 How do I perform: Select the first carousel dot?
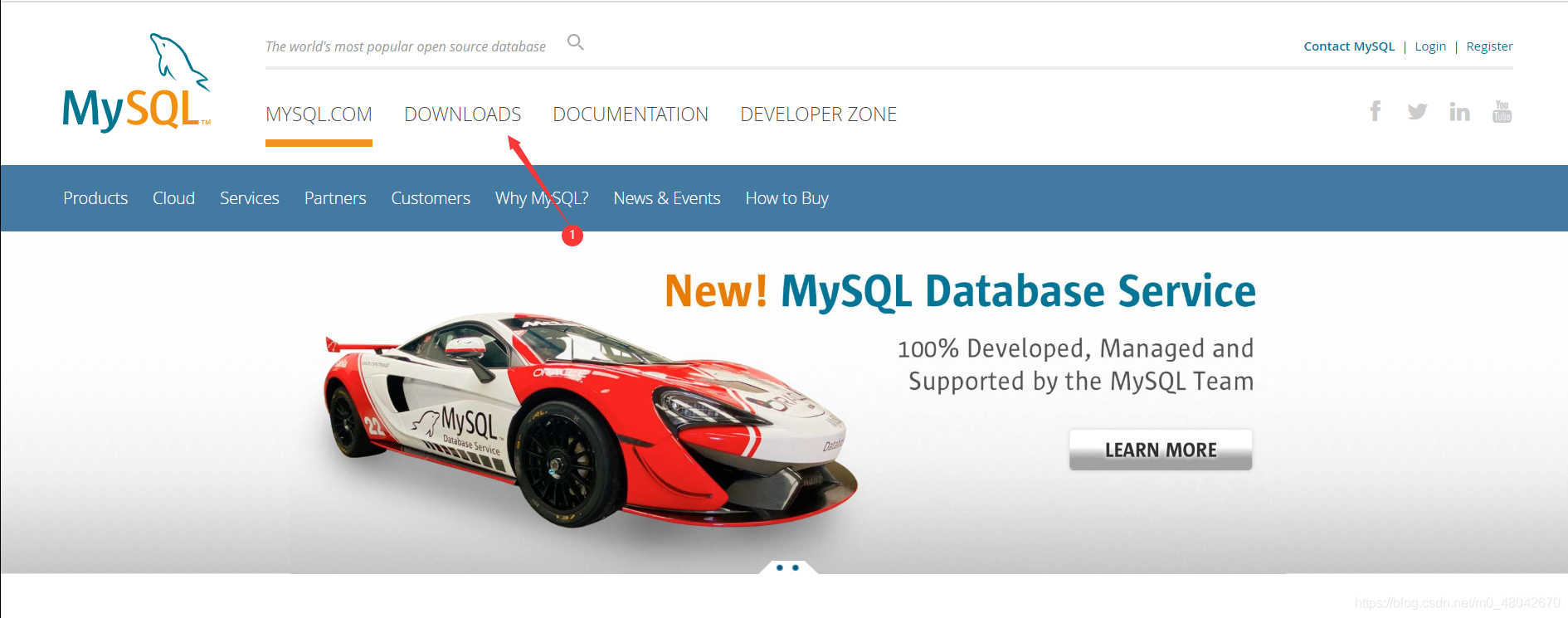pos(780,567)
